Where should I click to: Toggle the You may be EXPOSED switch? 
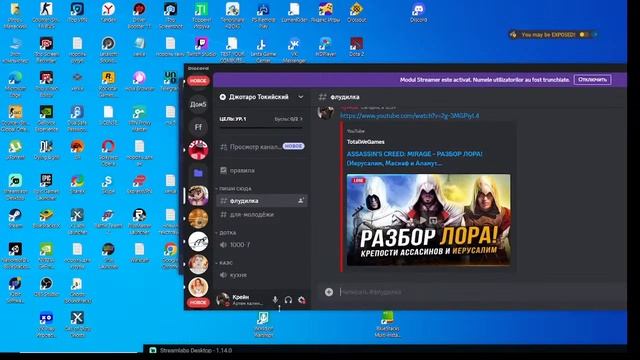tap(584, 35)
